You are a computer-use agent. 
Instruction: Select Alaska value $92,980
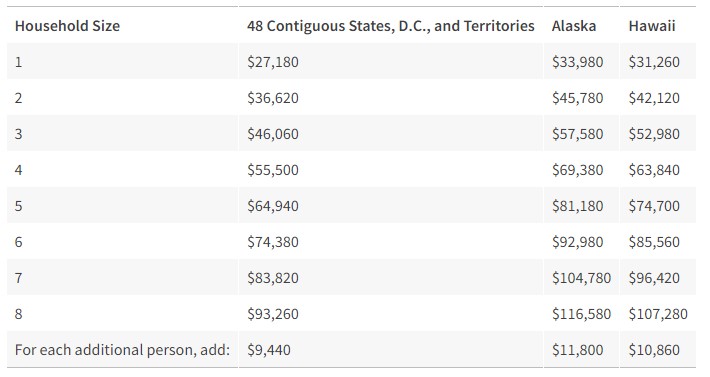pos(577,242)
